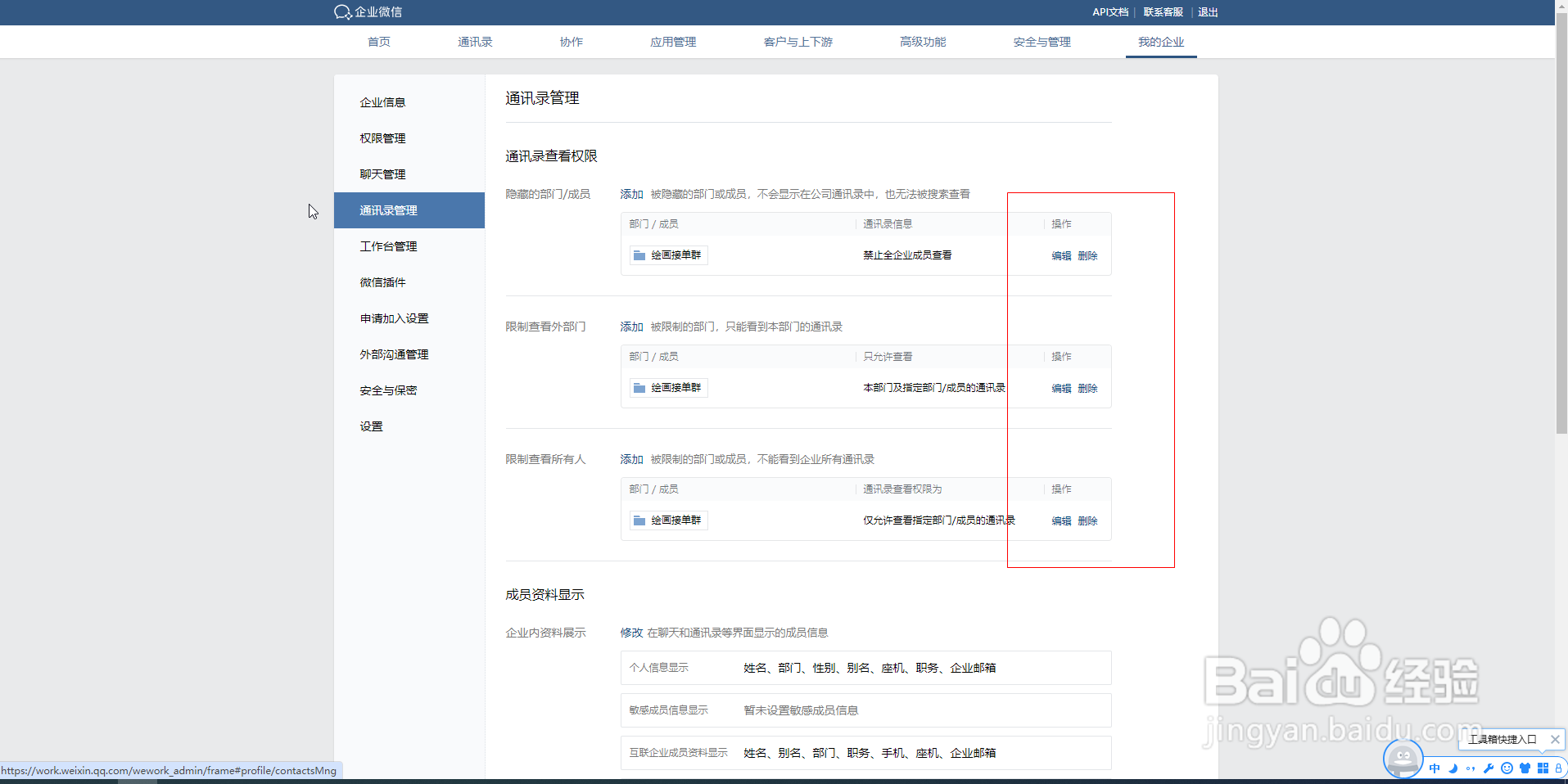Click 编辑 on the 禁止全企业成员查看 row
Image resolution: width=1568 pixels, height=784 pixels.
(1060, 255)
